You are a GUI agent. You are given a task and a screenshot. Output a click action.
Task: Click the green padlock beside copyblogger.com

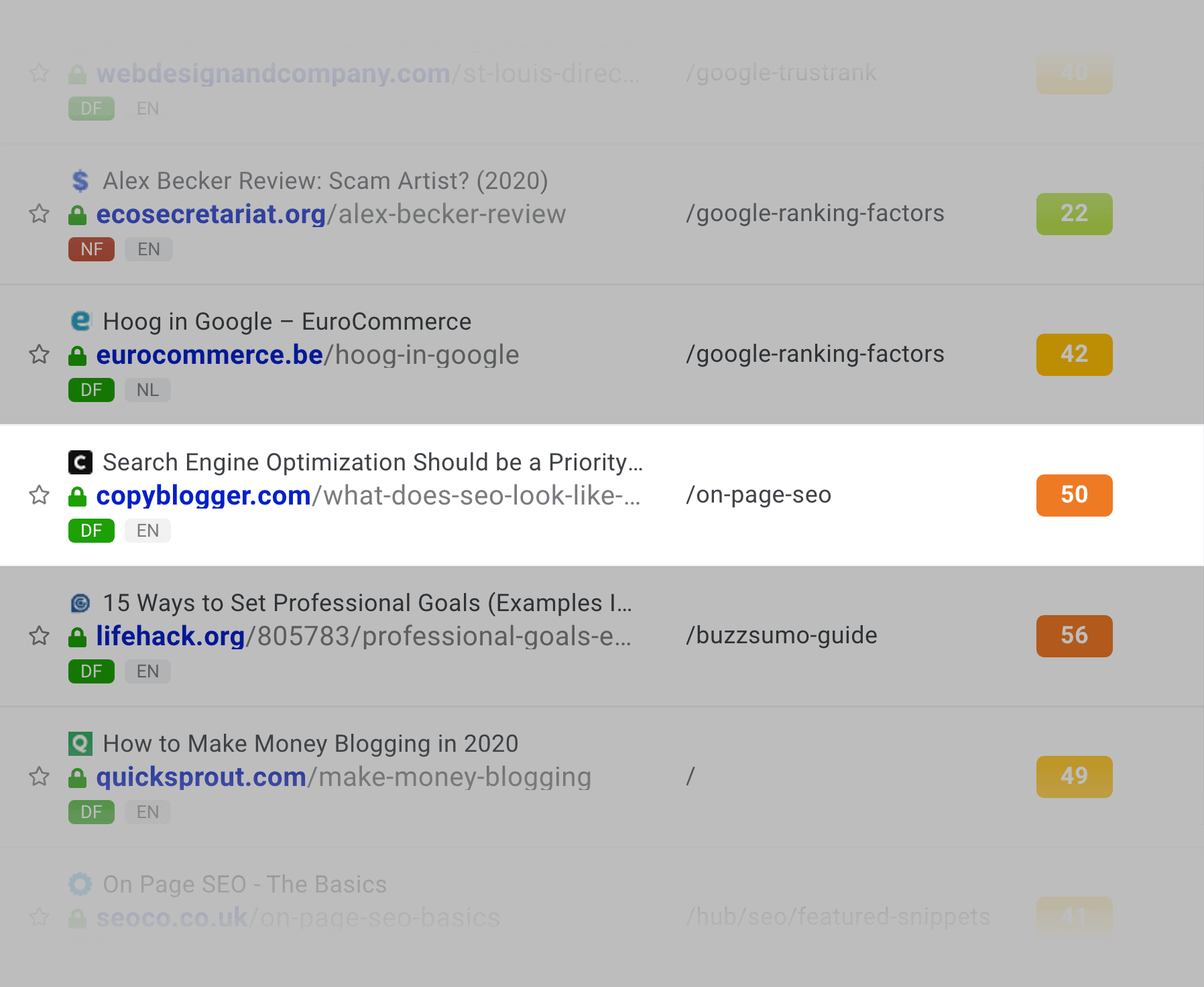pyautogui.click(x=78, y=497)
